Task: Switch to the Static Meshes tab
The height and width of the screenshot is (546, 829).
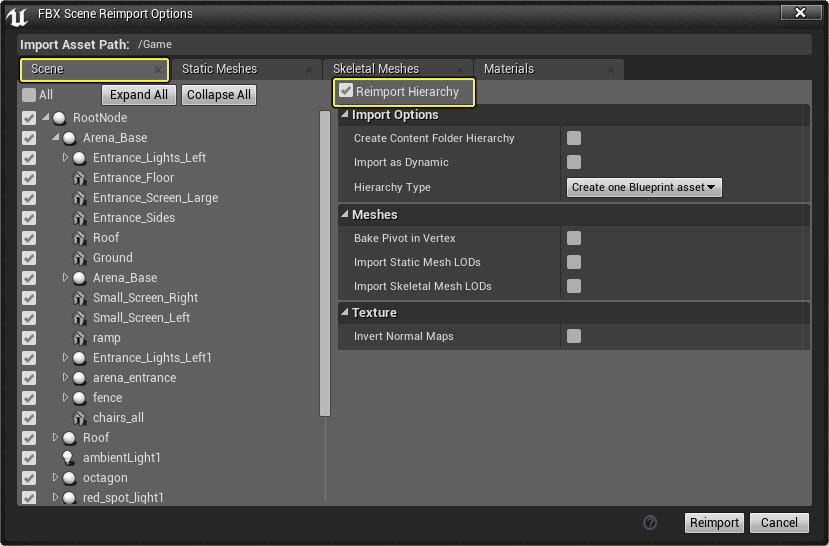Action: click(219, 69)
